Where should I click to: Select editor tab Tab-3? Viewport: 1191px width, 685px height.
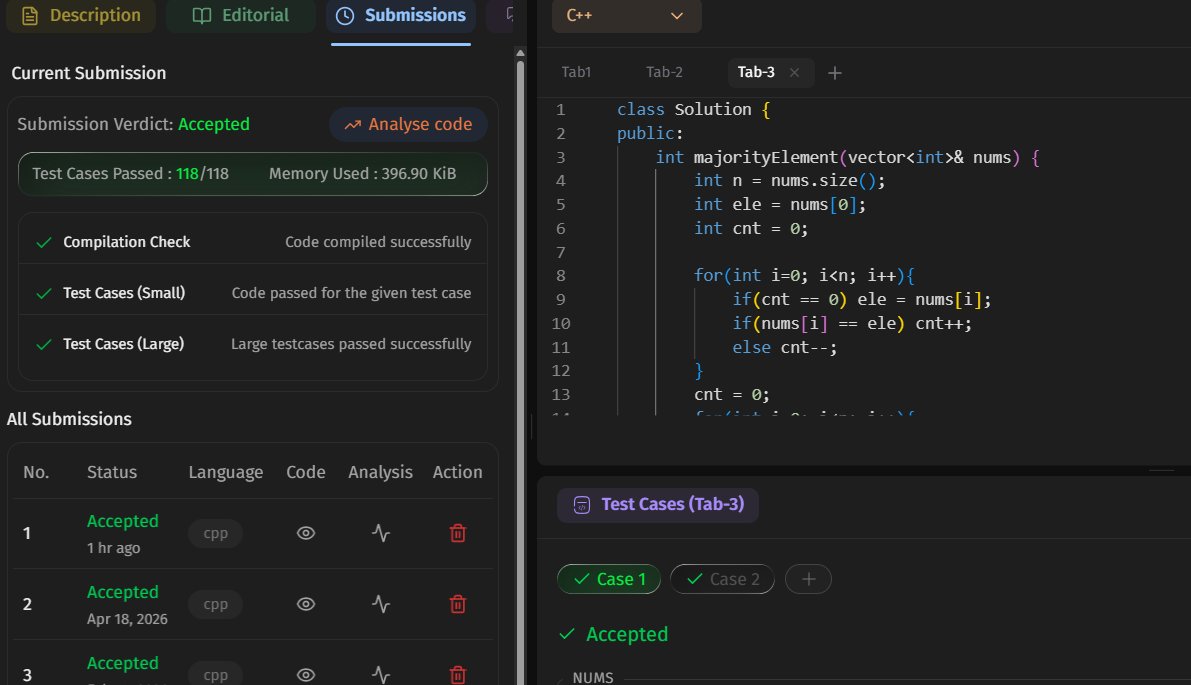click(x=756, y=72)
